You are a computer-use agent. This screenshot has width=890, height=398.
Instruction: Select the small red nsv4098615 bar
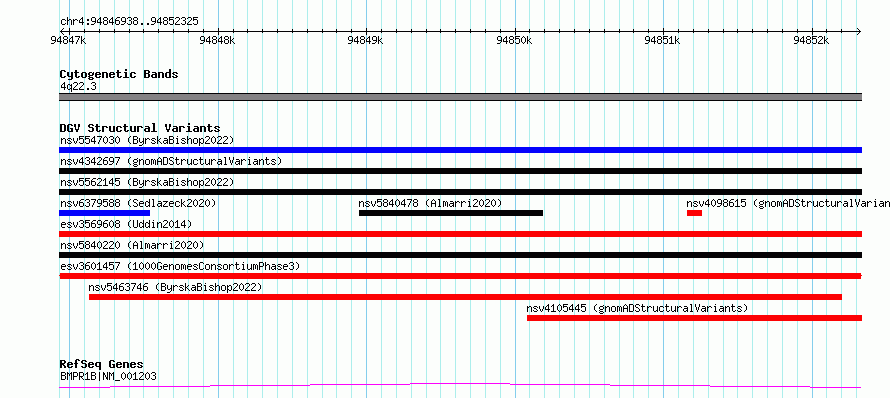(x=694, y=213)
